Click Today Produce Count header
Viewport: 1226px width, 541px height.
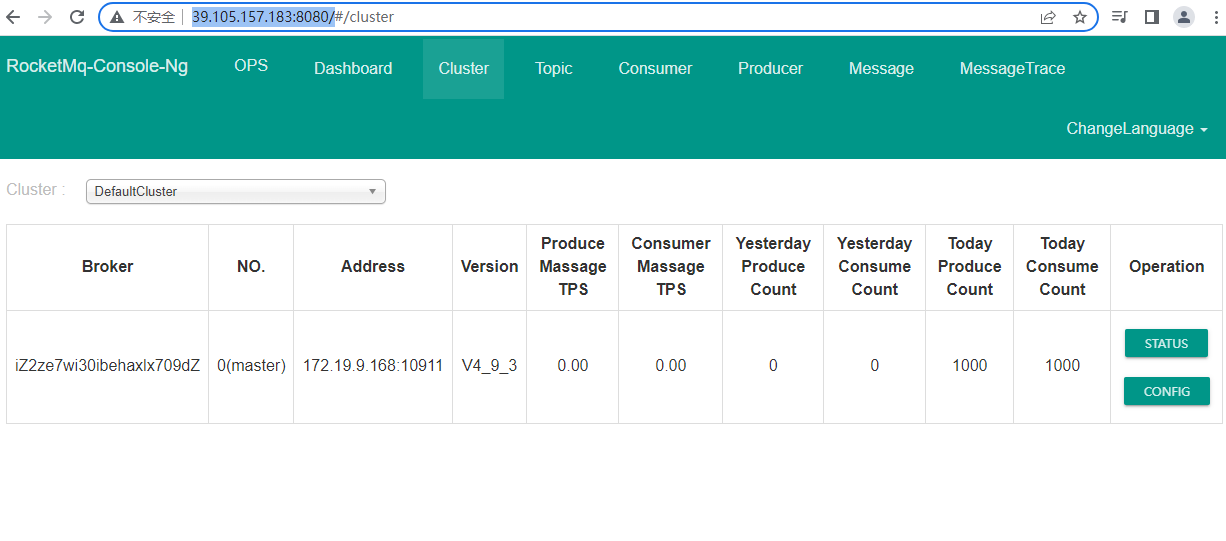pyautogui.click(x=970, y=266)
